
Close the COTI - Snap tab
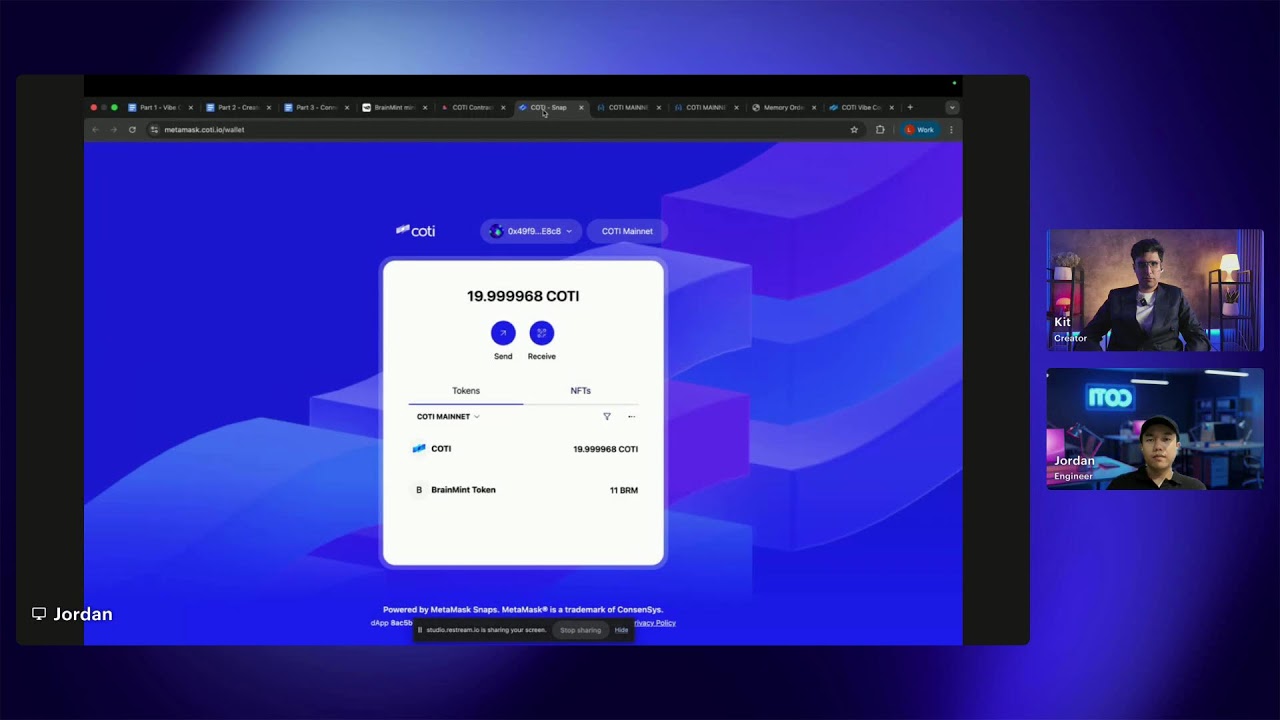coord(581,108)
